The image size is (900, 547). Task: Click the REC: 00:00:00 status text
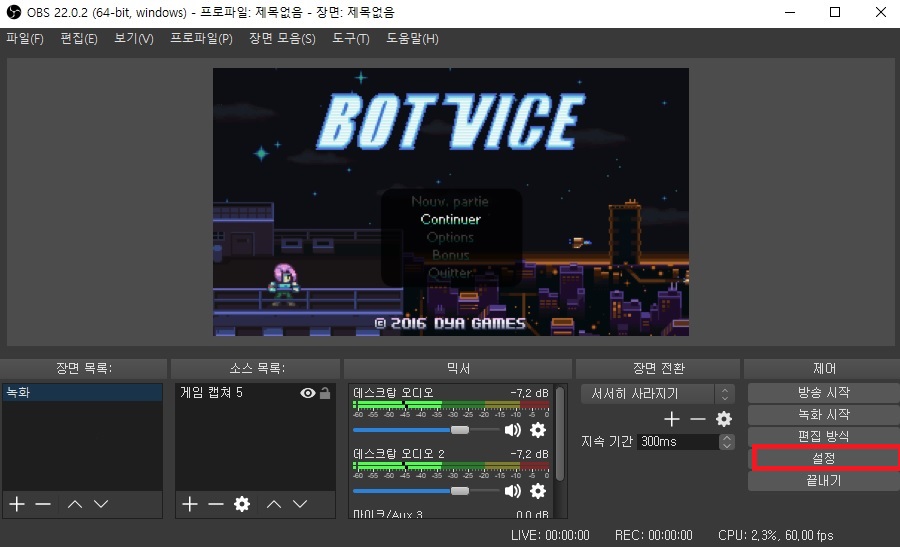click(x=654, y=536)
